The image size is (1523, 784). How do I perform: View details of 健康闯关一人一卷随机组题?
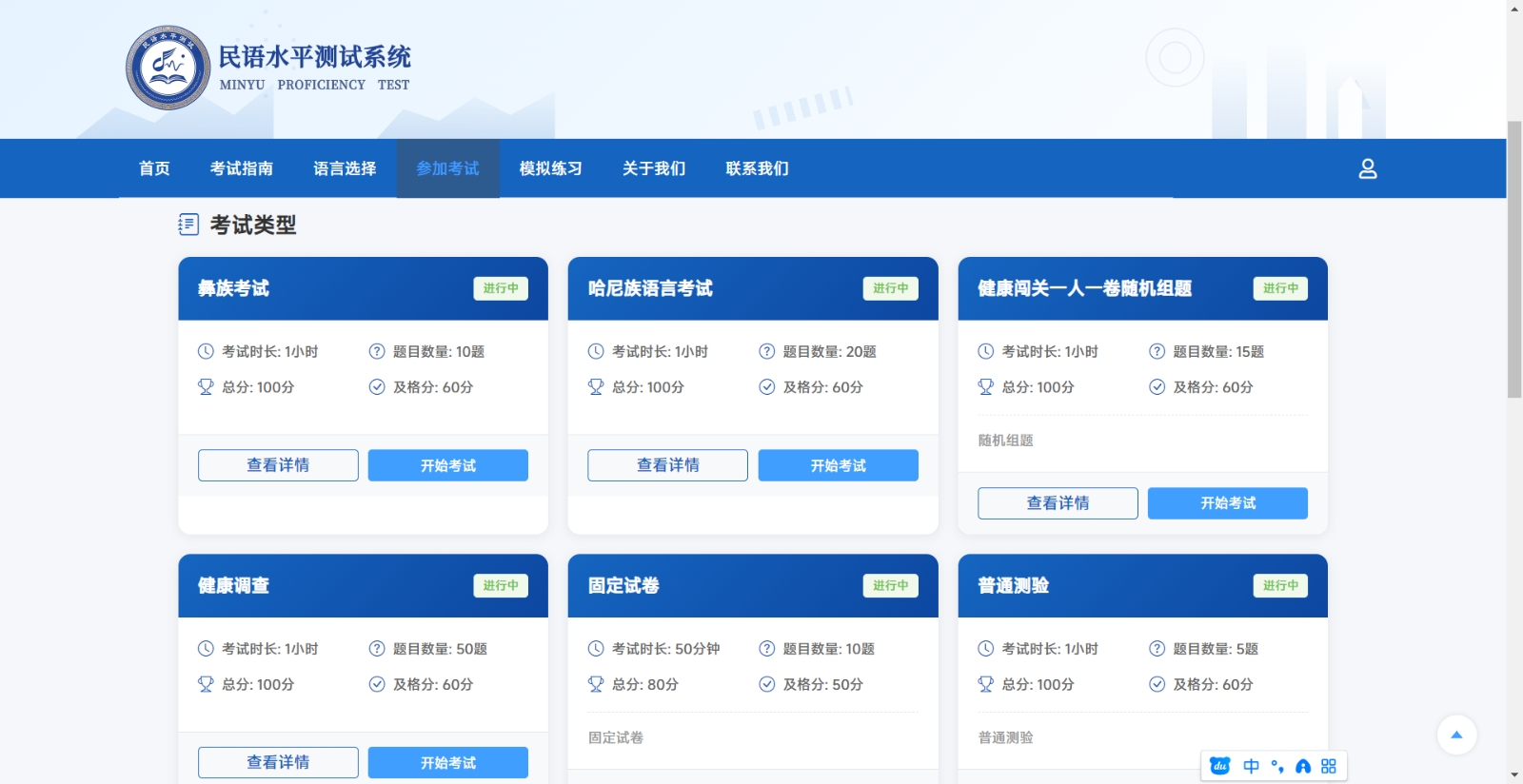1058,503
